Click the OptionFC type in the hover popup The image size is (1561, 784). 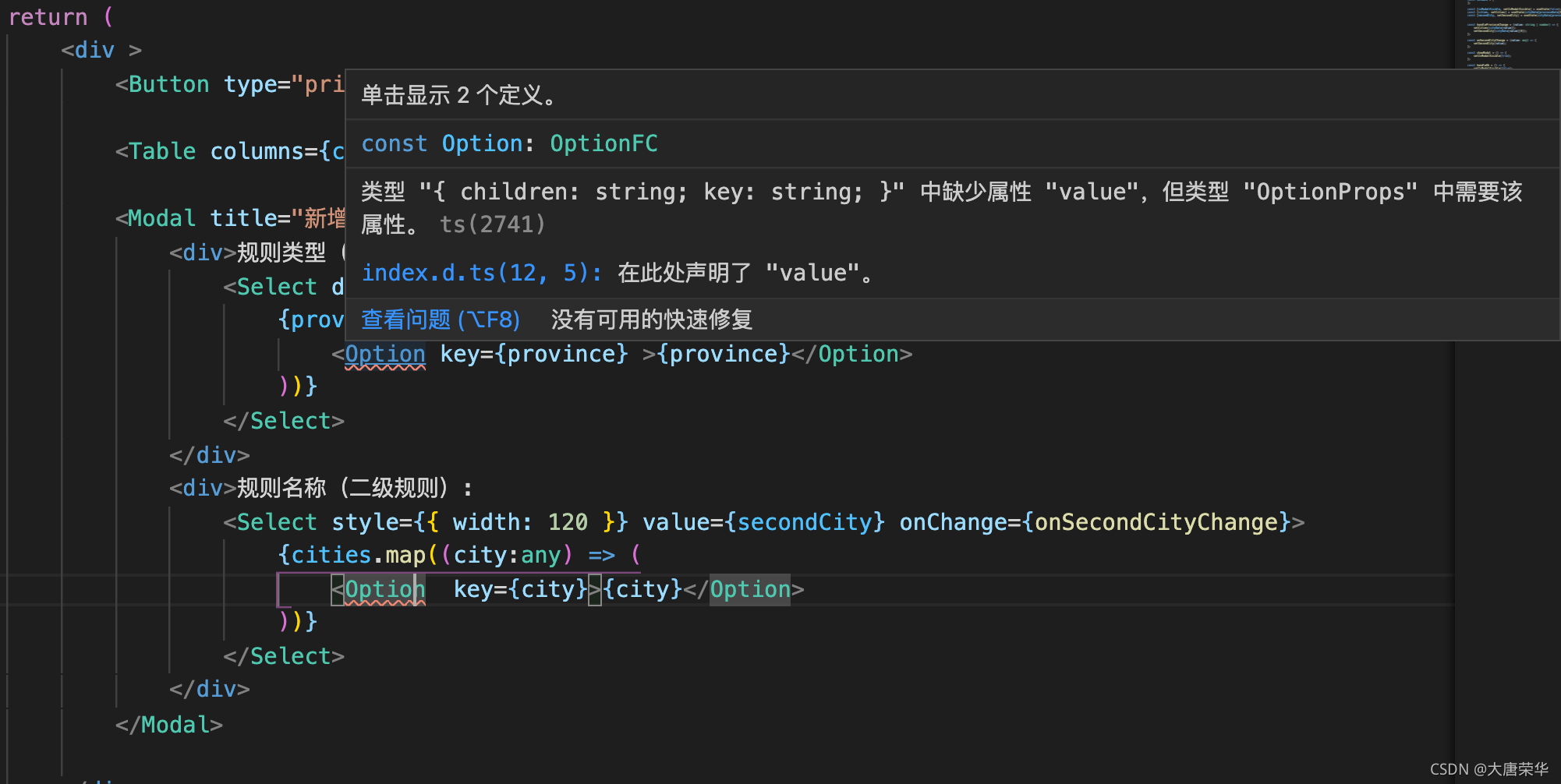click(x=604, y=143)
